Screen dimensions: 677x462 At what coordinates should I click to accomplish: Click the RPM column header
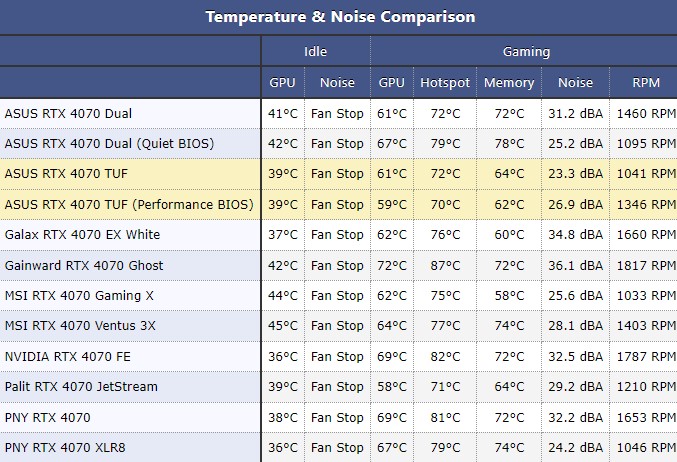647,83
